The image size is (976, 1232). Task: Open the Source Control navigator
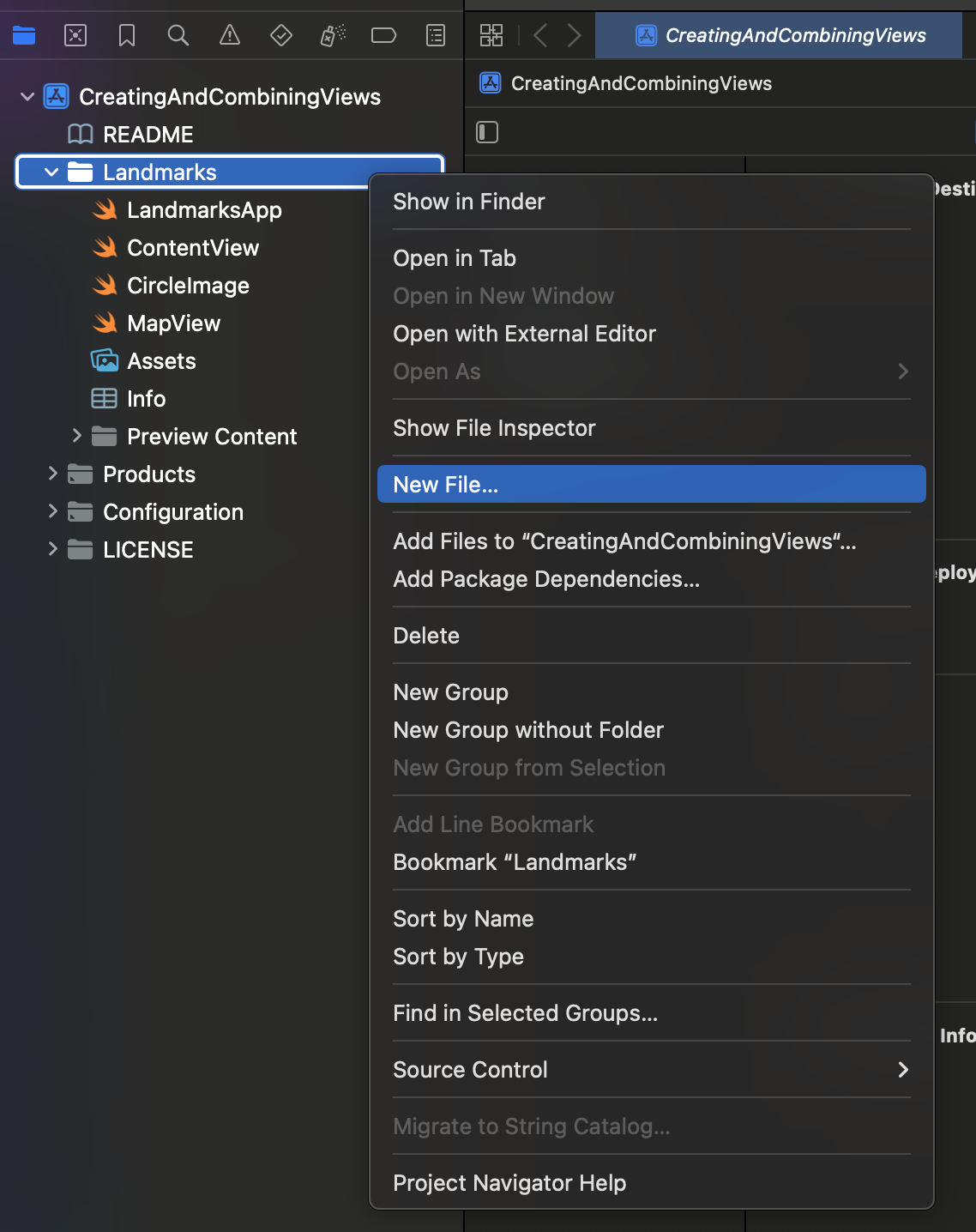pos(75,35)
